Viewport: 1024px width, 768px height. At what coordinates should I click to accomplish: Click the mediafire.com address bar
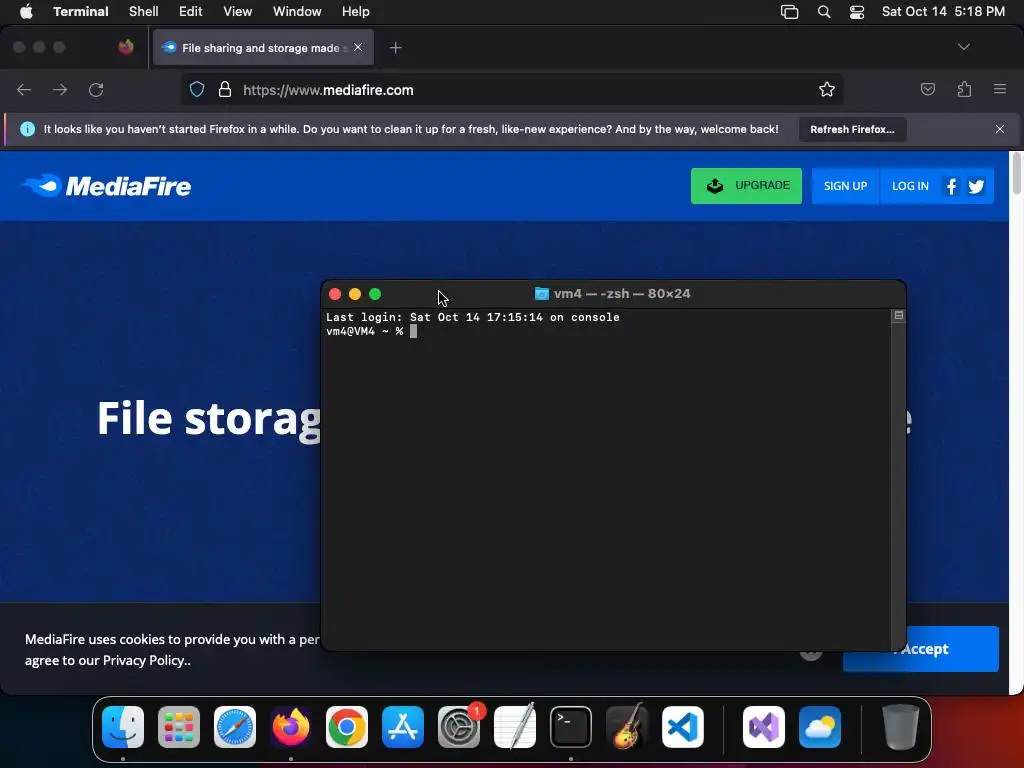tap(511, 89)
